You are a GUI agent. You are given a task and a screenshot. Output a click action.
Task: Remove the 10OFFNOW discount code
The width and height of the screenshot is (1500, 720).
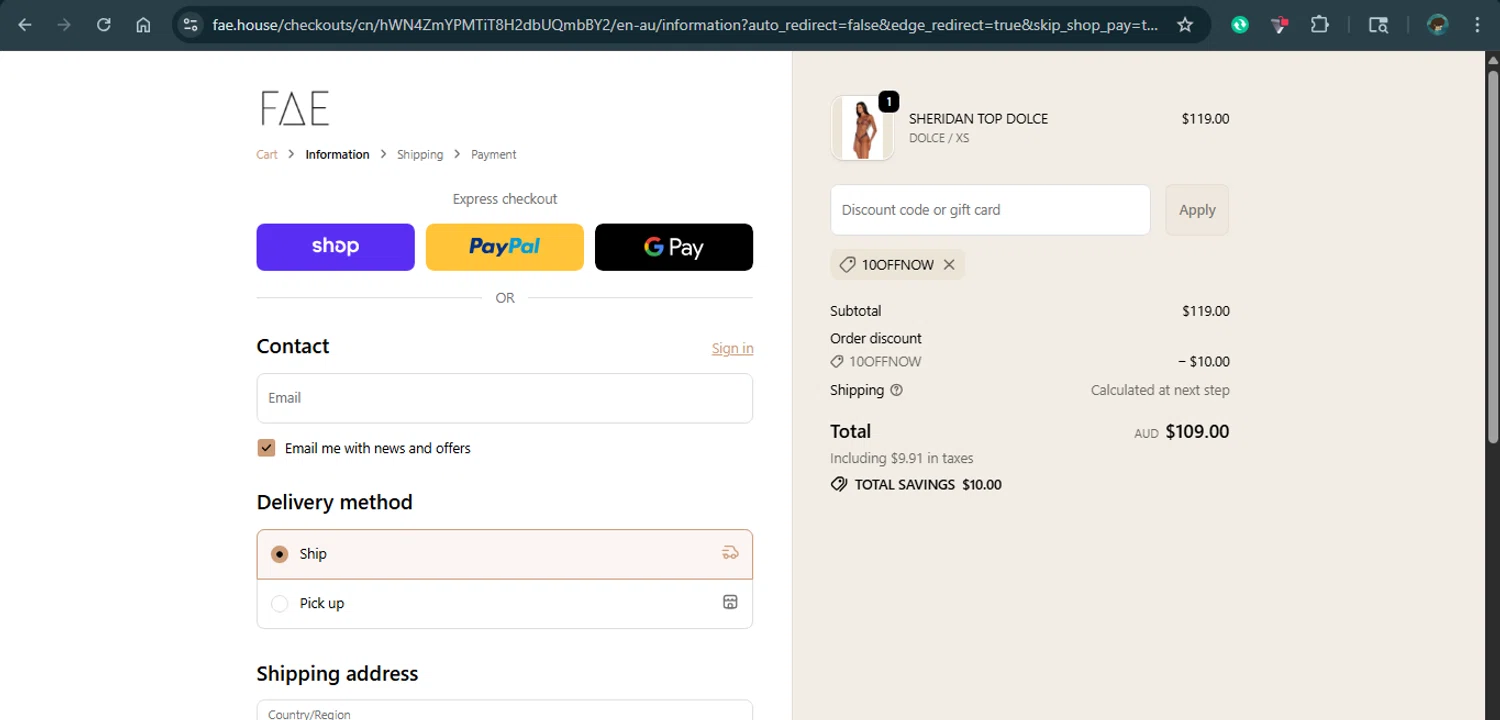click(949, 265)
